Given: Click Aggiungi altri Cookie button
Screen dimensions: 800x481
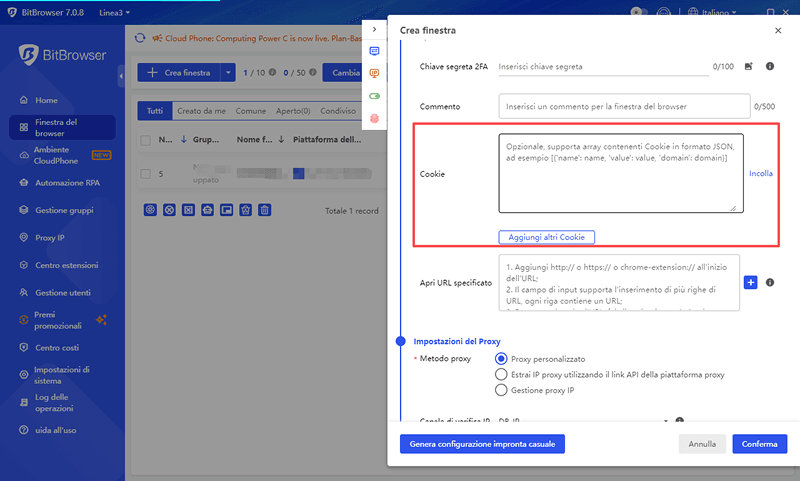Looking at the screenshot, I should (546, 237).
